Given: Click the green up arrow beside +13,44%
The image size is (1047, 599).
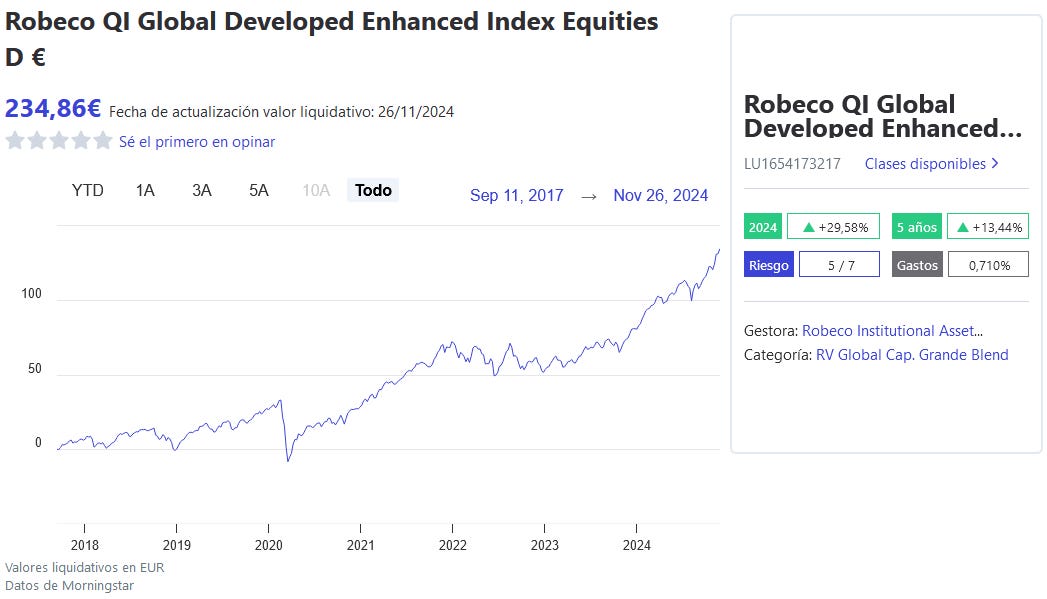Looking at the screenshot, I should (963, 227).
